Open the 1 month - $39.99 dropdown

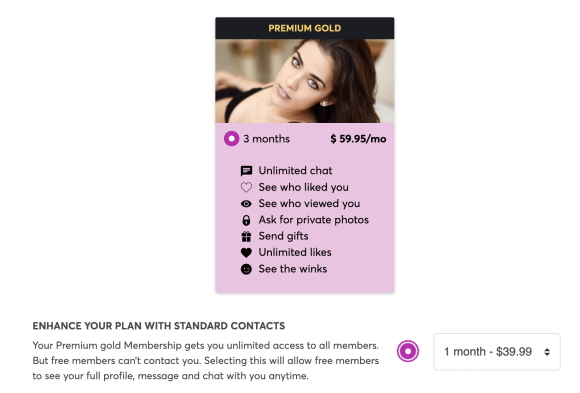[497, 352]
